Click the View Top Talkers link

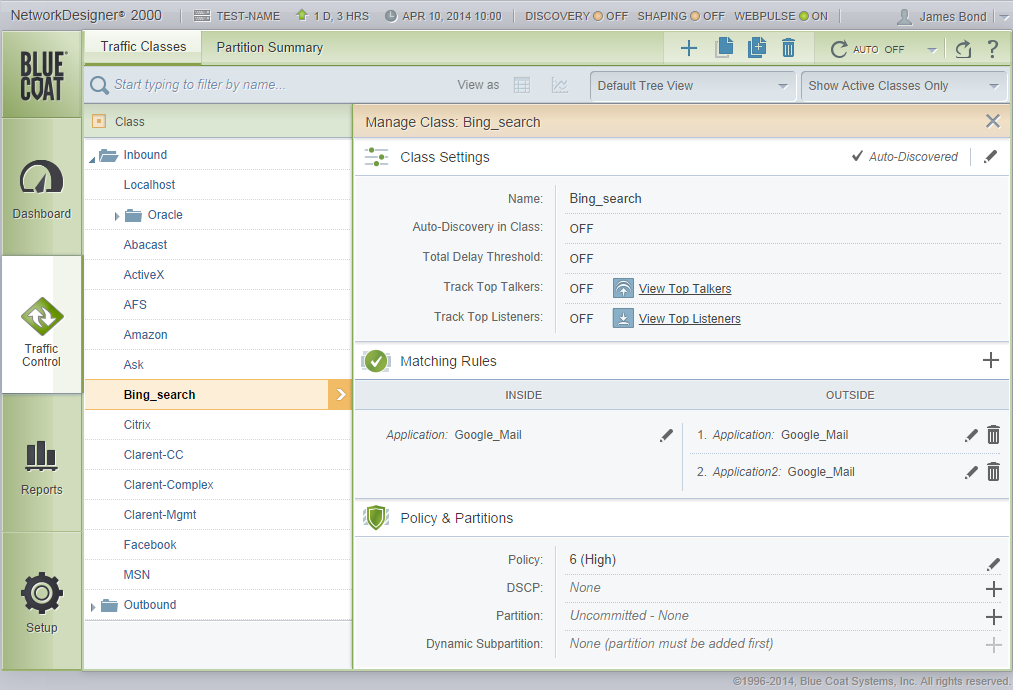[x=685, y=289]
